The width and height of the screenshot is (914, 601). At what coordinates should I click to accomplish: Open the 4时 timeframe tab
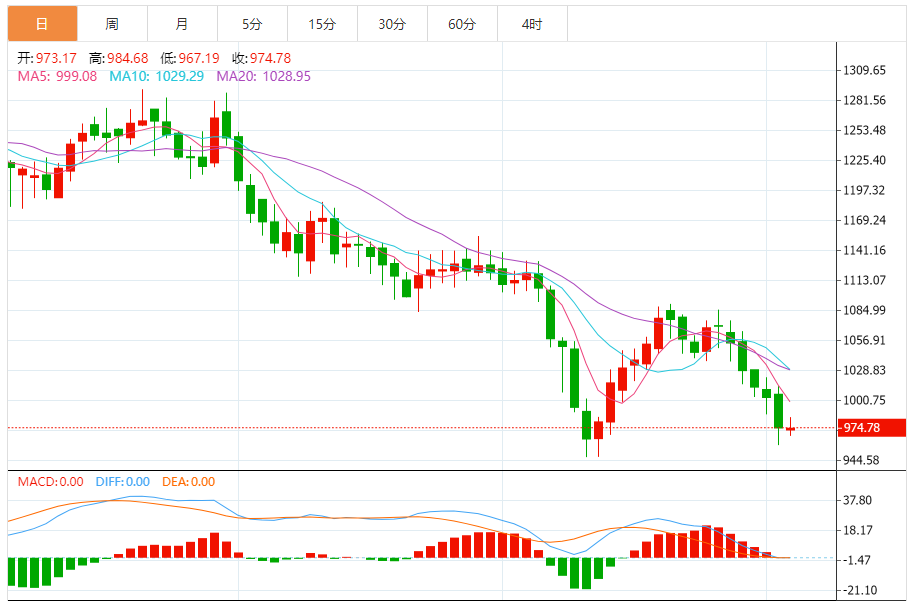(x=532, y=24)
